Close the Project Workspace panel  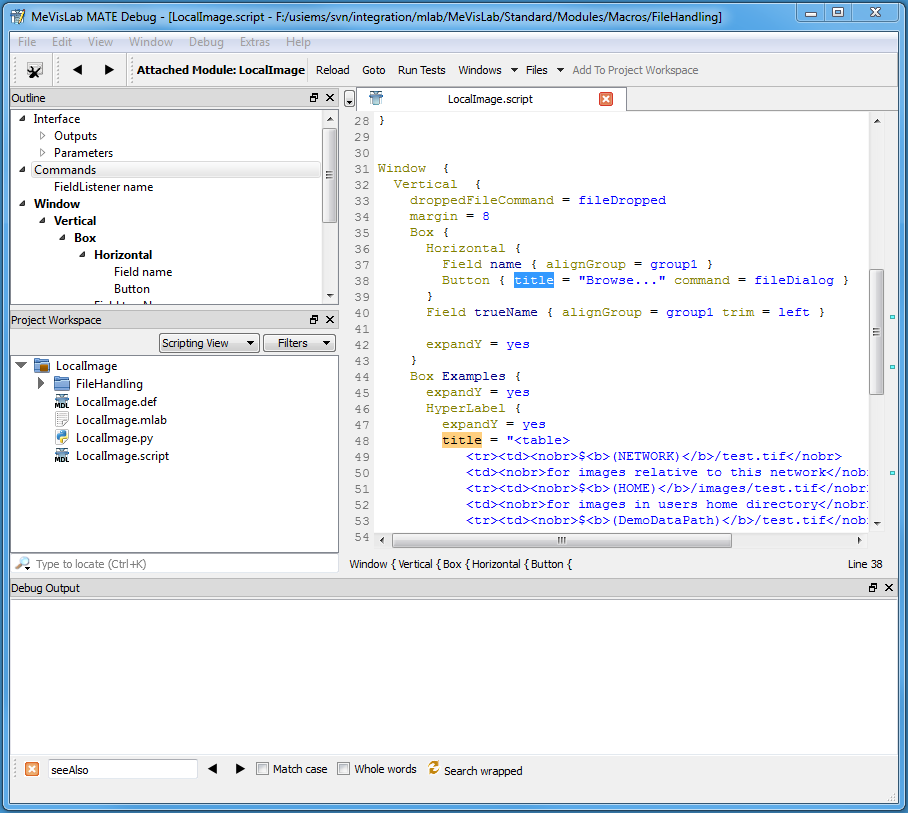point(329,320)
